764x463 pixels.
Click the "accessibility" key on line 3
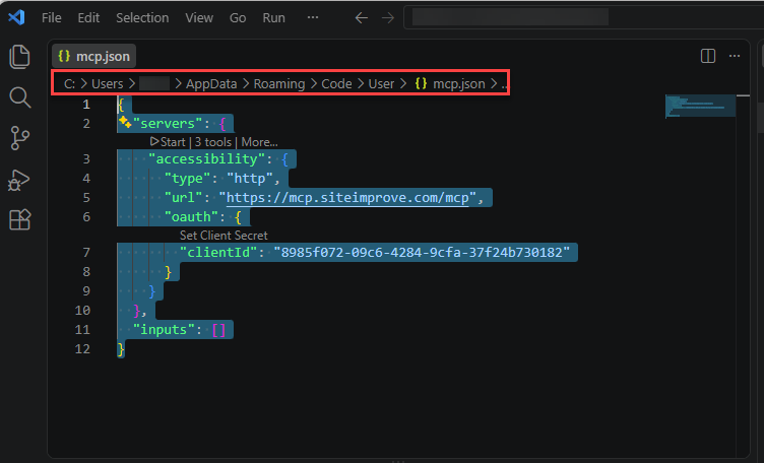[x=207, y=159]
